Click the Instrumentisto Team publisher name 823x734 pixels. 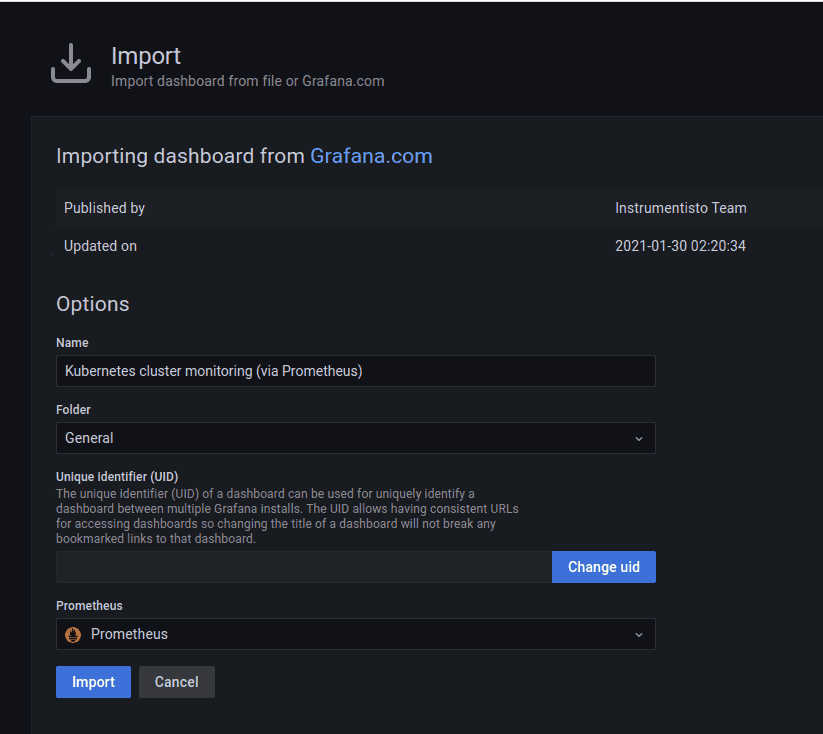[x=680, y=208]
